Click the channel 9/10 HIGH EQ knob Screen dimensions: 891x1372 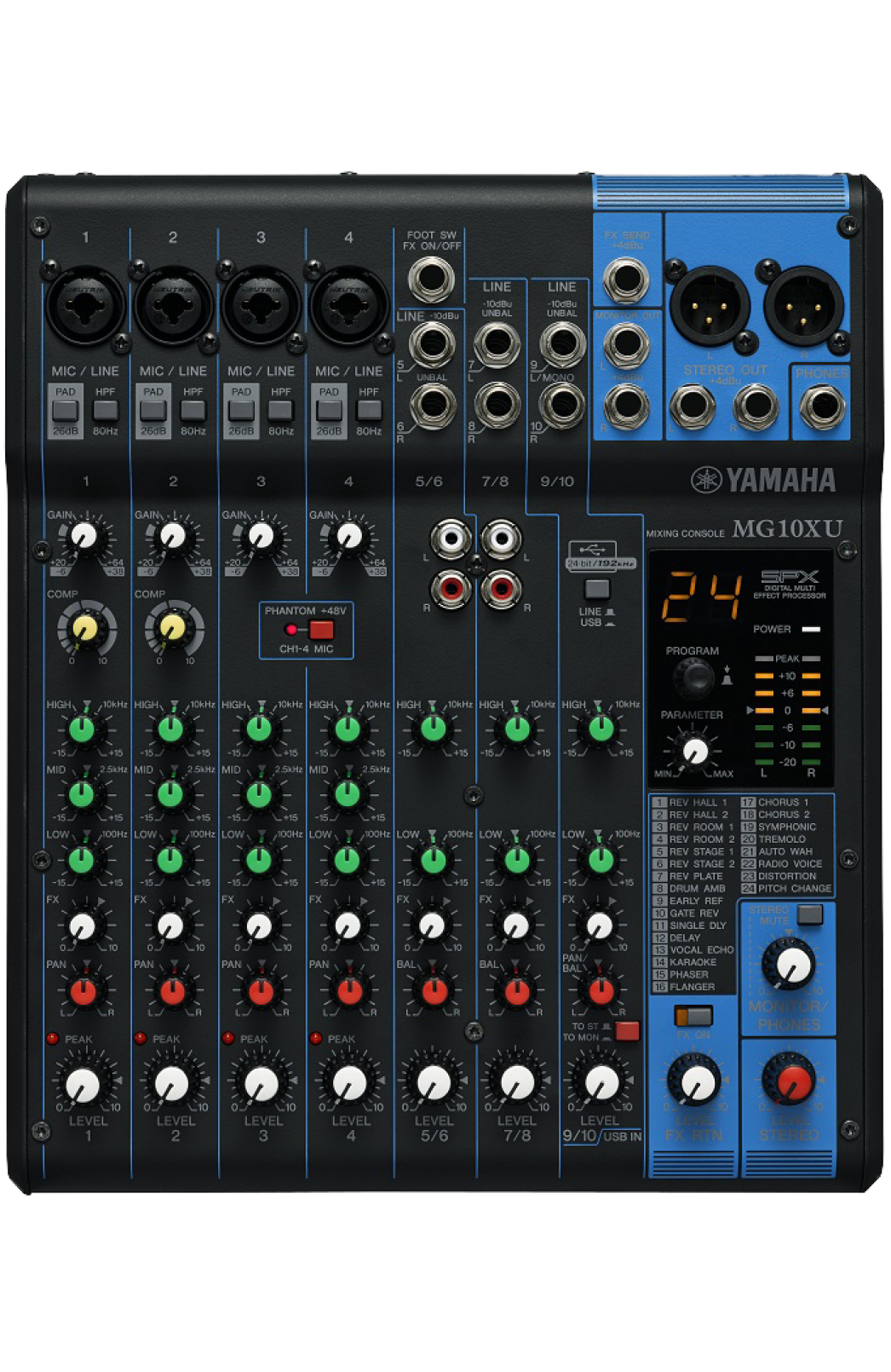601,729
